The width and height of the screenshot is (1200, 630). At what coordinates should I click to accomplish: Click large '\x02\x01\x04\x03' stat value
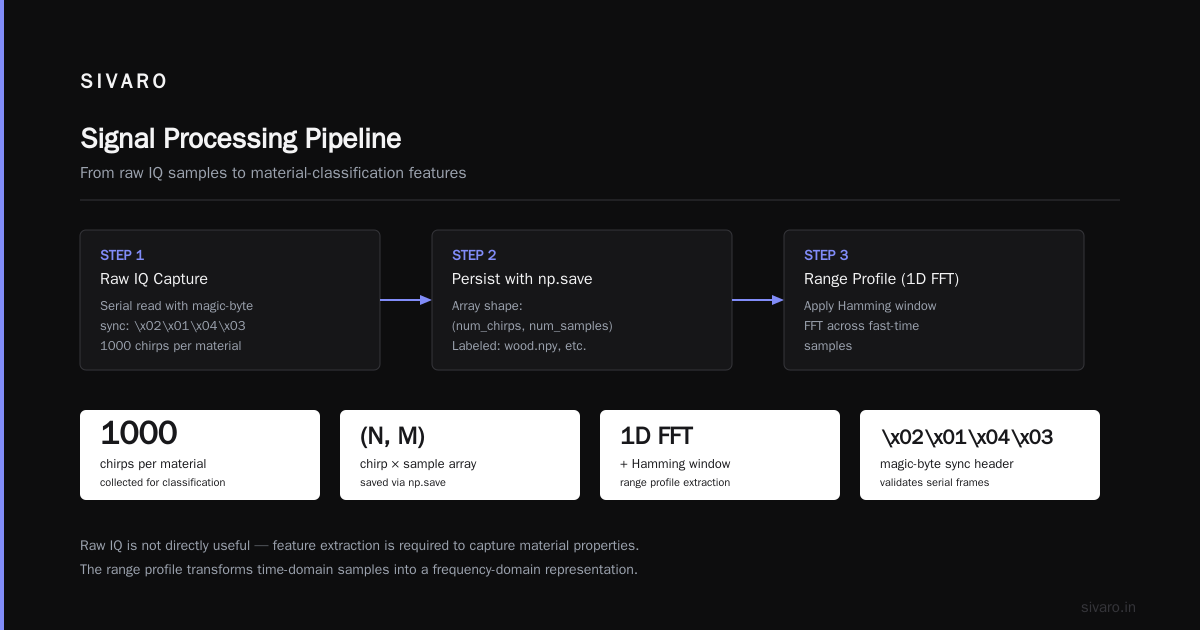966,437
